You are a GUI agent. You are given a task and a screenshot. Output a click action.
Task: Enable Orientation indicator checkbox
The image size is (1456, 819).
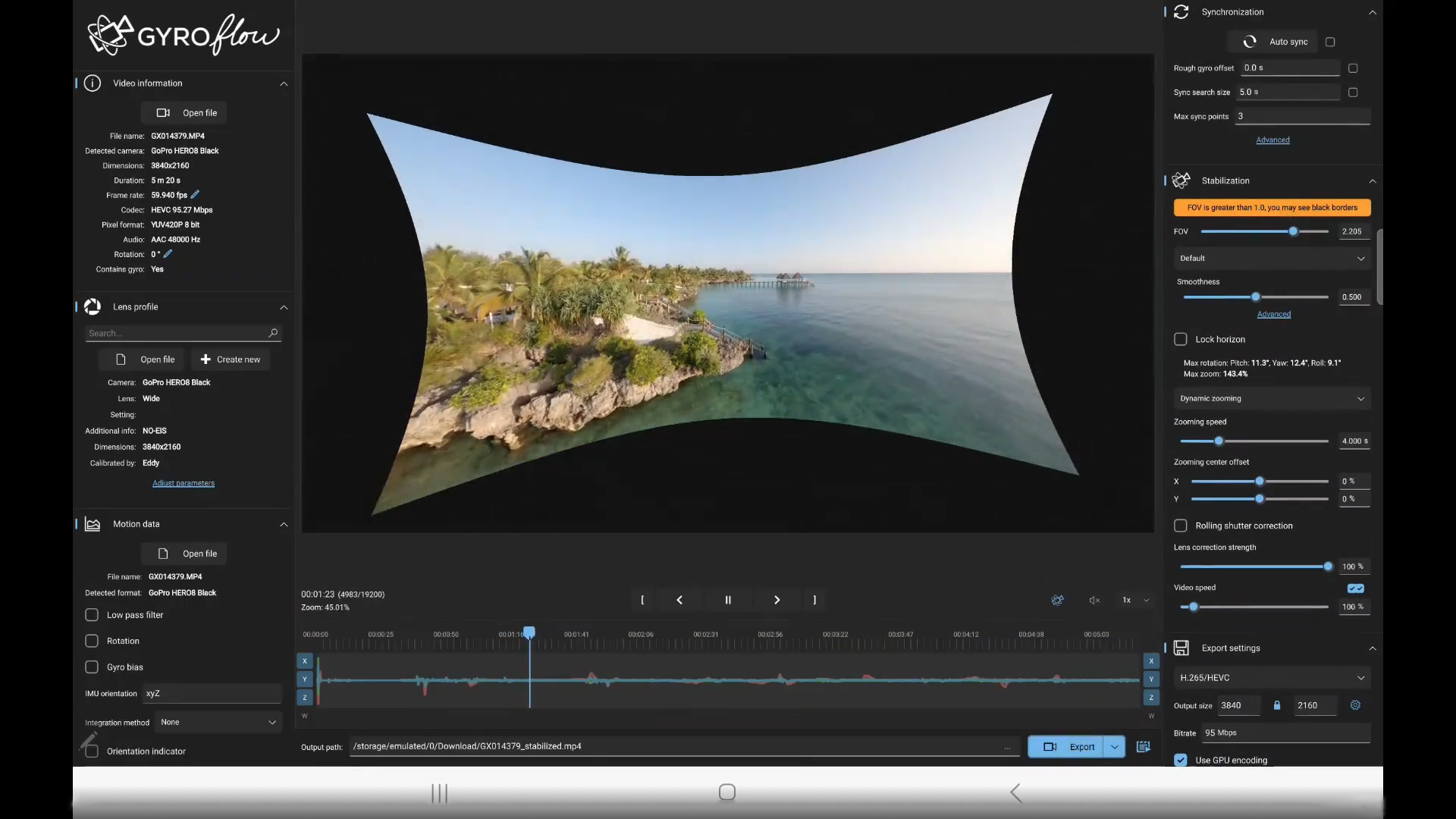(x=92, y=752)
